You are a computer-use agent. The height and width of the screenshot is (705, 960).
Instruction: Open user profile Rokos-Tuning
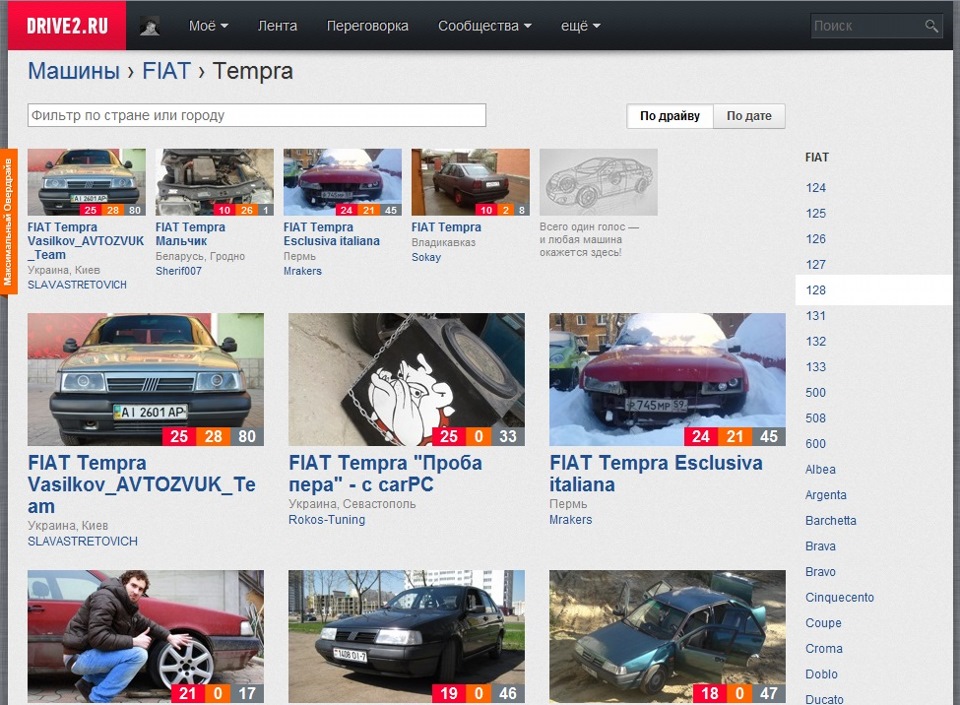pyautogui.click(x=327, y=520)
